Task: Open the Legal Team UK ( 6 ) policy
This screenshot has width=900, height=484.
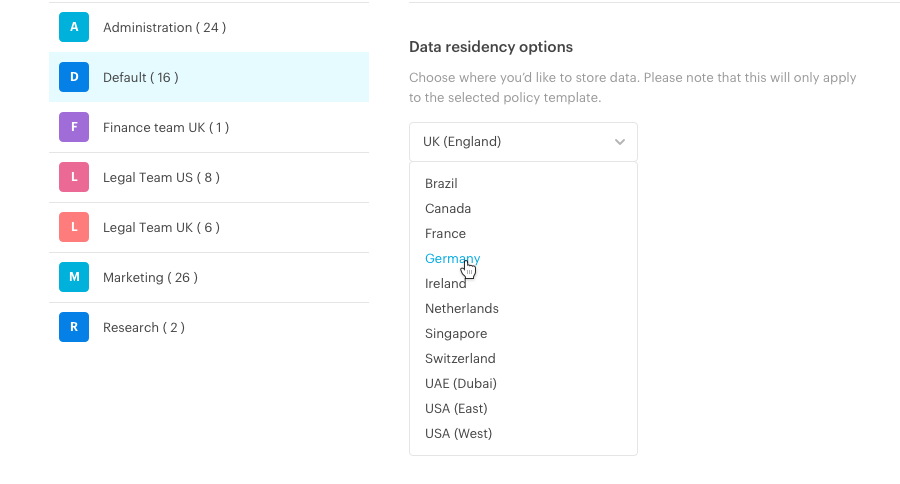Action: [x=209, y=227]
